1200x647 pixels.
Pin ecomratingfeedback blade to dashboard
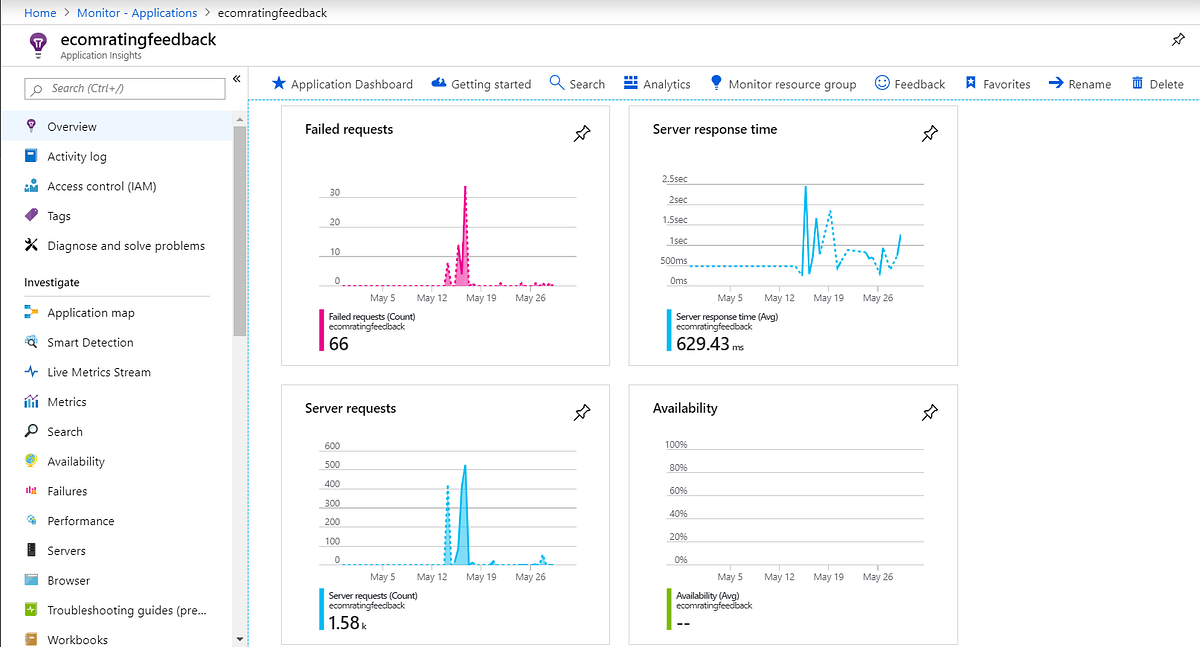click(x=1177, y=40)
